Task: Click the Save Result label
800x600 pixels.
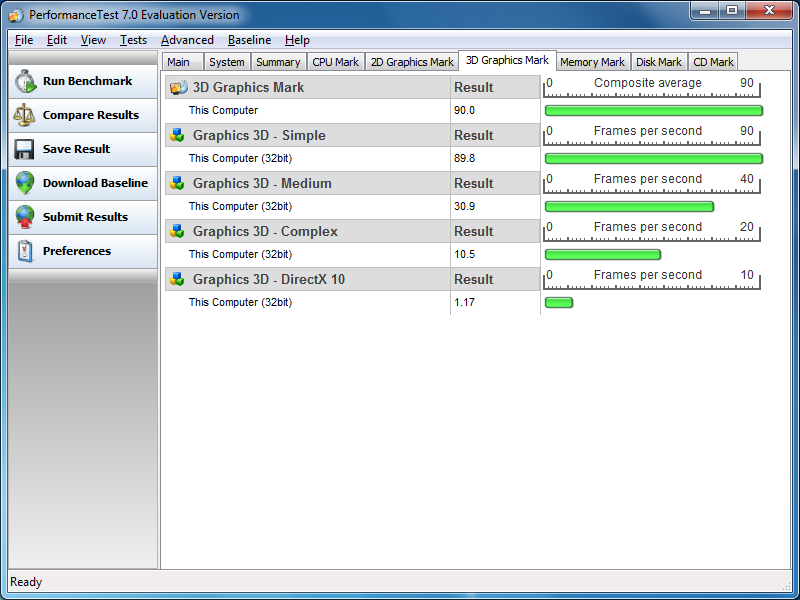Action: pyautogui.click(x=77, y=149)
